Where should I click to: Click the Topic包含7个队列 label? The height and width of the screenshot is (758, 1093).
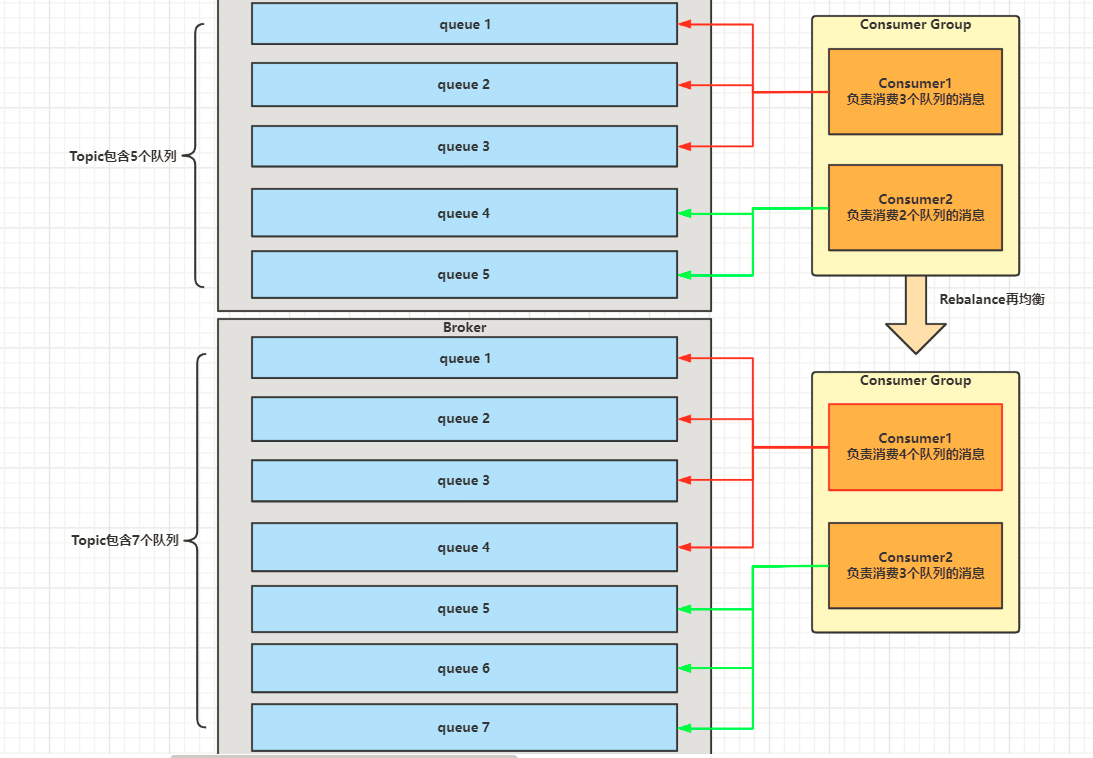pos(125,540)
